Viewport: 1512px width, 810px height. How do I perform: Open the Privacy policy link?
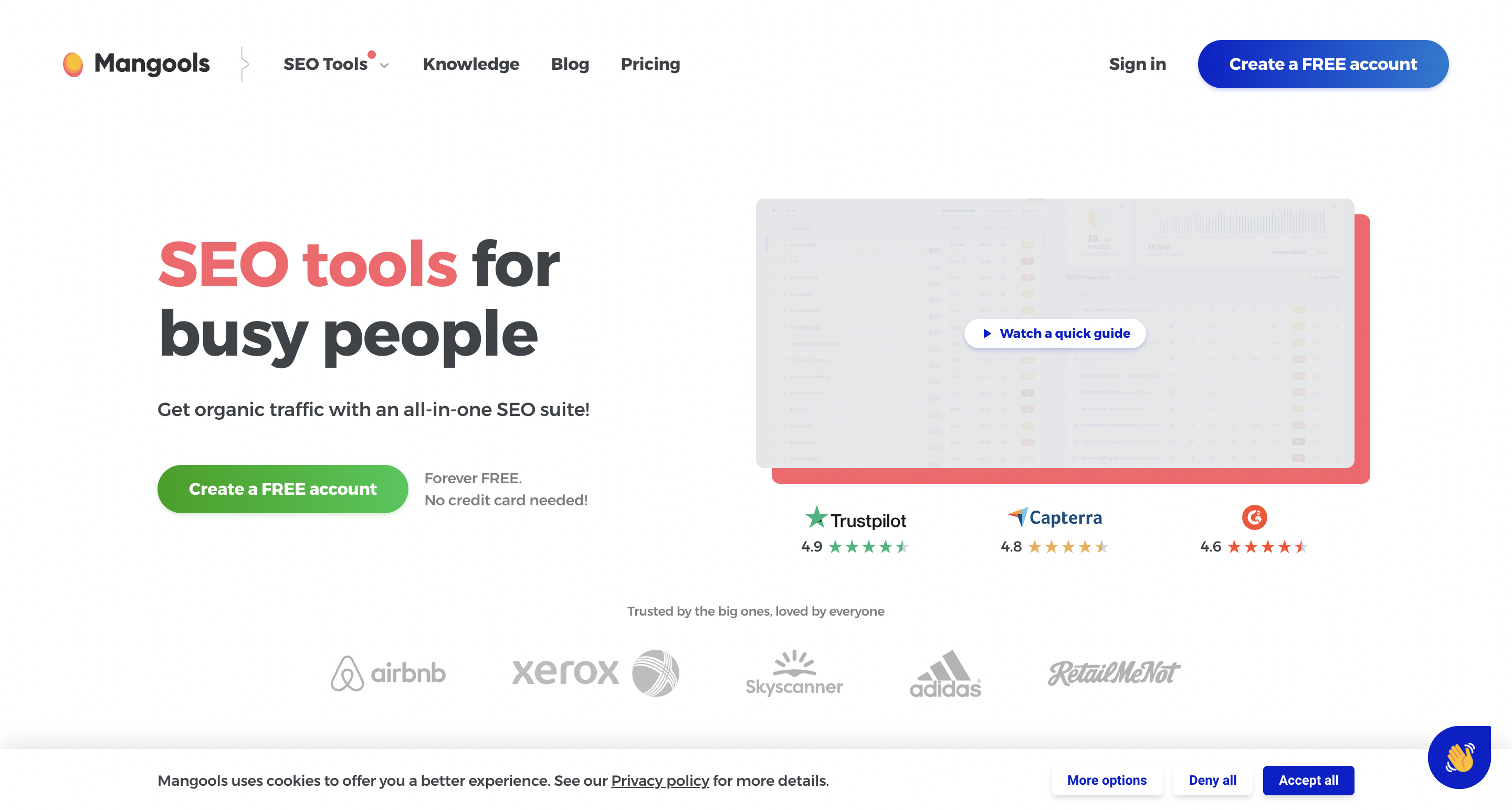[x=660, y=780]
